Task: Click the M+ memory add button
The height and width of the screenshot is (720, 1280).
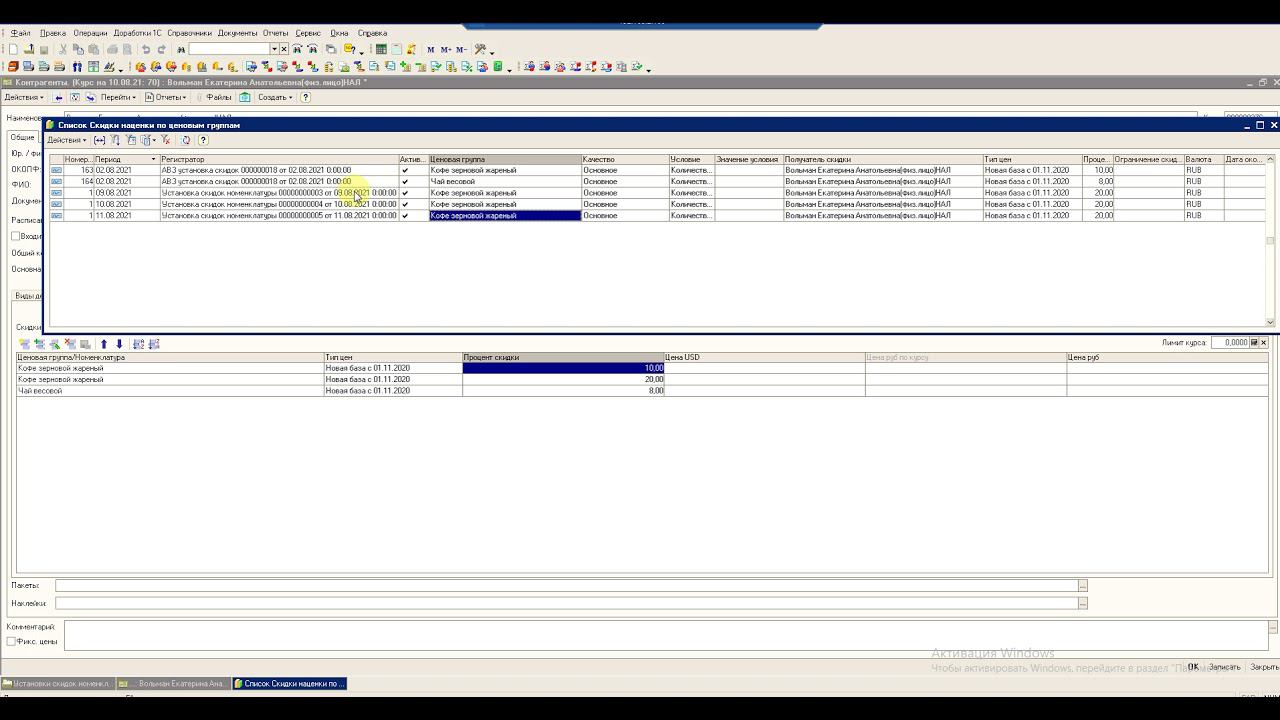Action: [x=446, y=49]
